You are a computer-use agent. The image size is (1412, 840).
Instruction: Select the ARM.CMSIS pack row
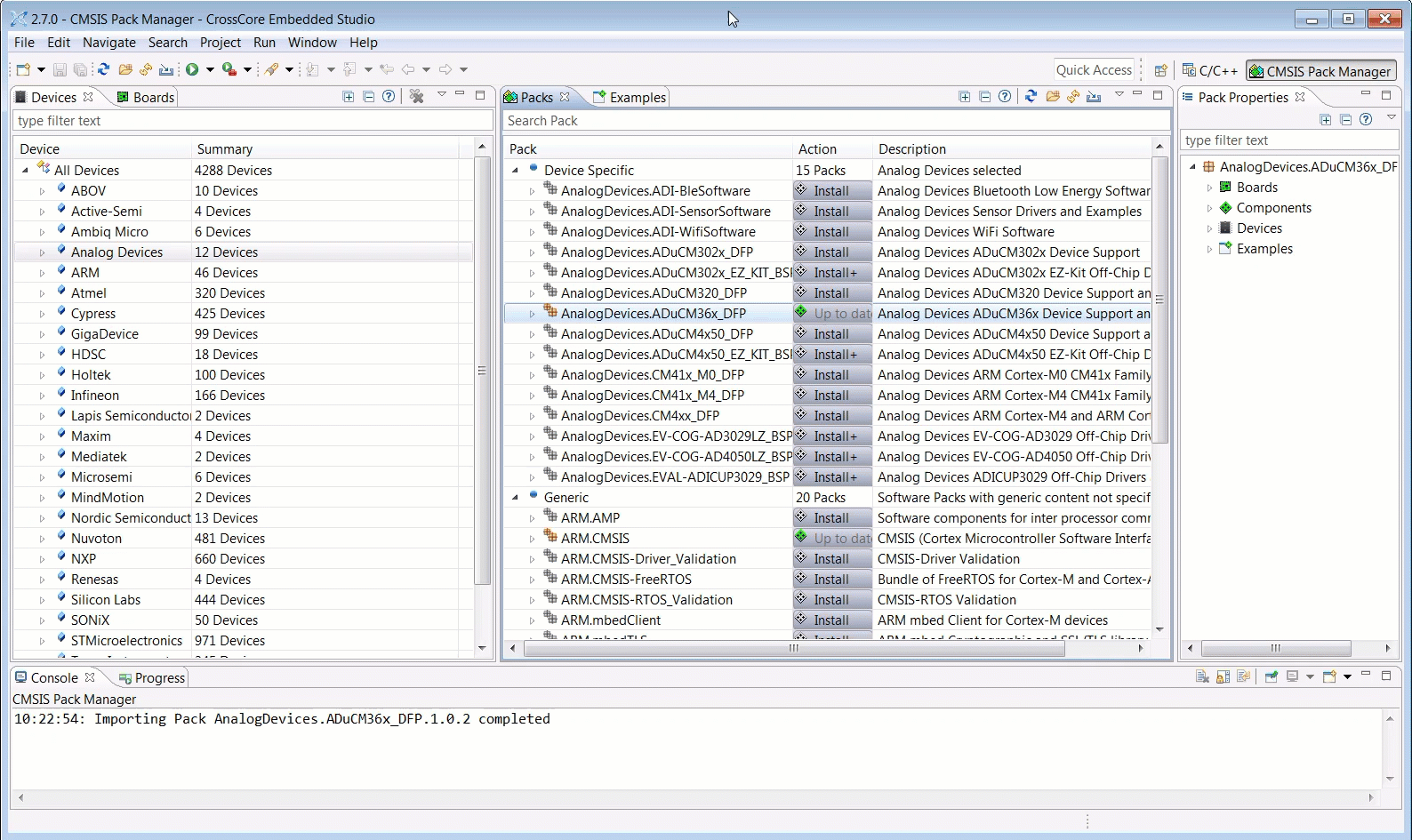pyautogui.click(x=827, y=539)
